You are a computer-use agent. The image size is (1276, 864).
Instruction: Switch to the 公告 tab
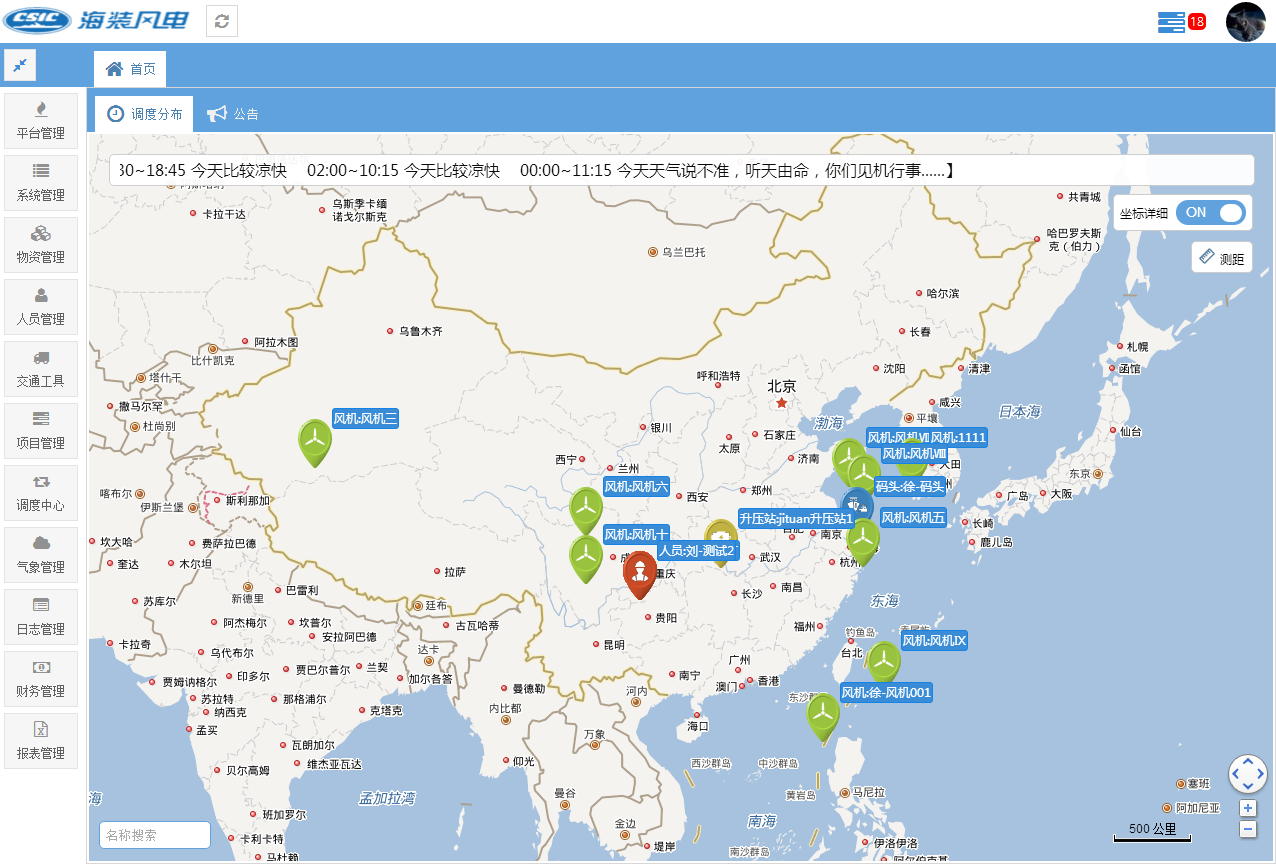[x=233, y=114]
